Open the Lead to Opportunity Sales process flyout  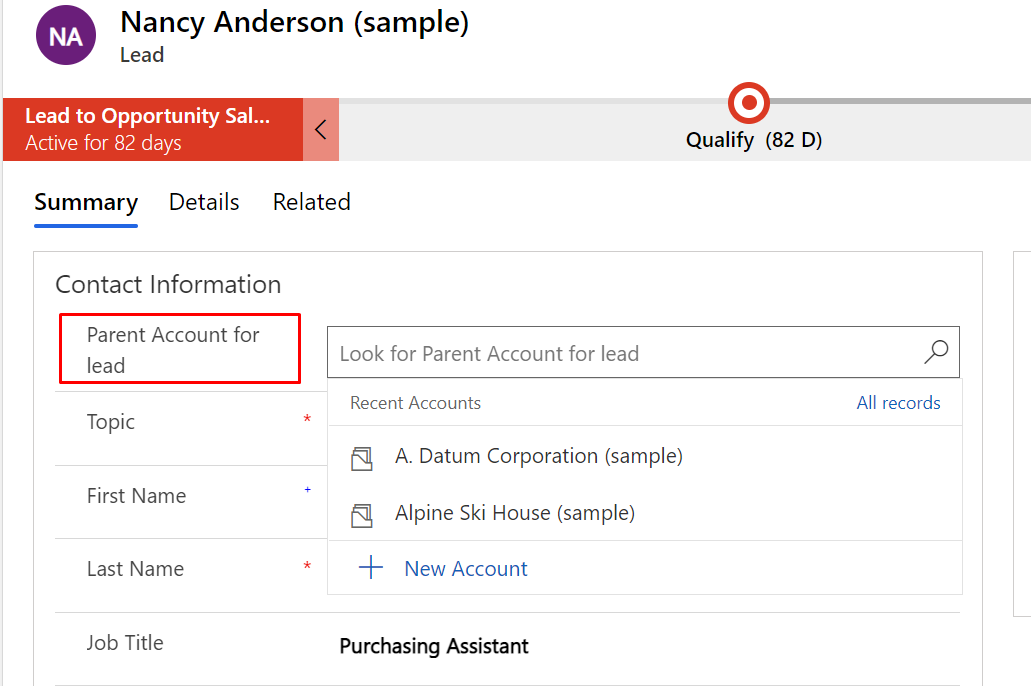coord(152,129)
